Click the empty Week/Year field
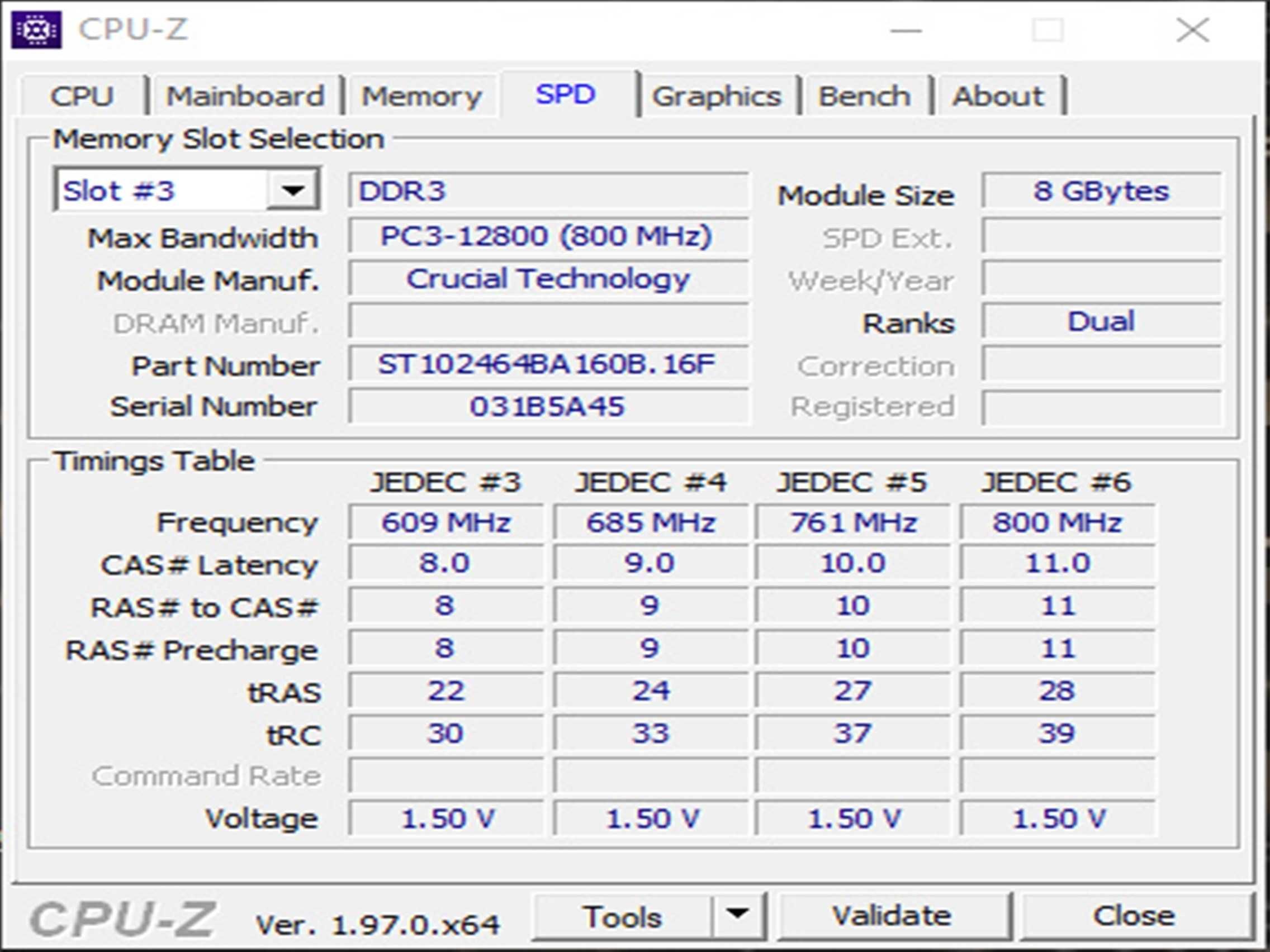Image resolution: width=1270 pixels, height=952 pixels. (1101, 279)
